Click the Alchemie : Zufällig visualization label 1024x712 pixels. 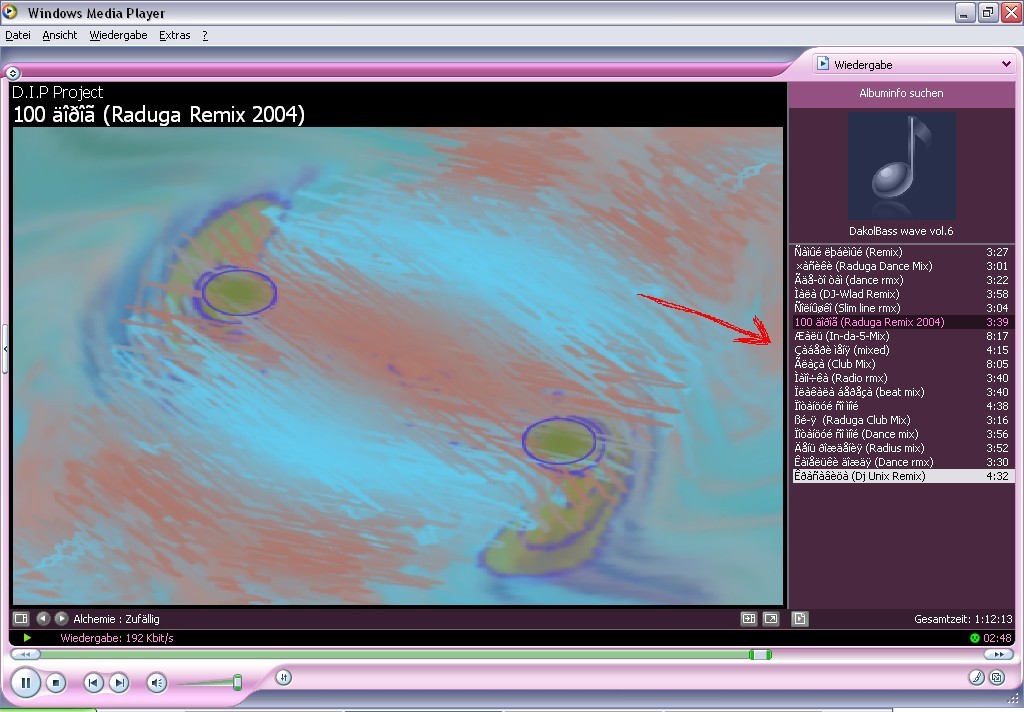point(116,619)
